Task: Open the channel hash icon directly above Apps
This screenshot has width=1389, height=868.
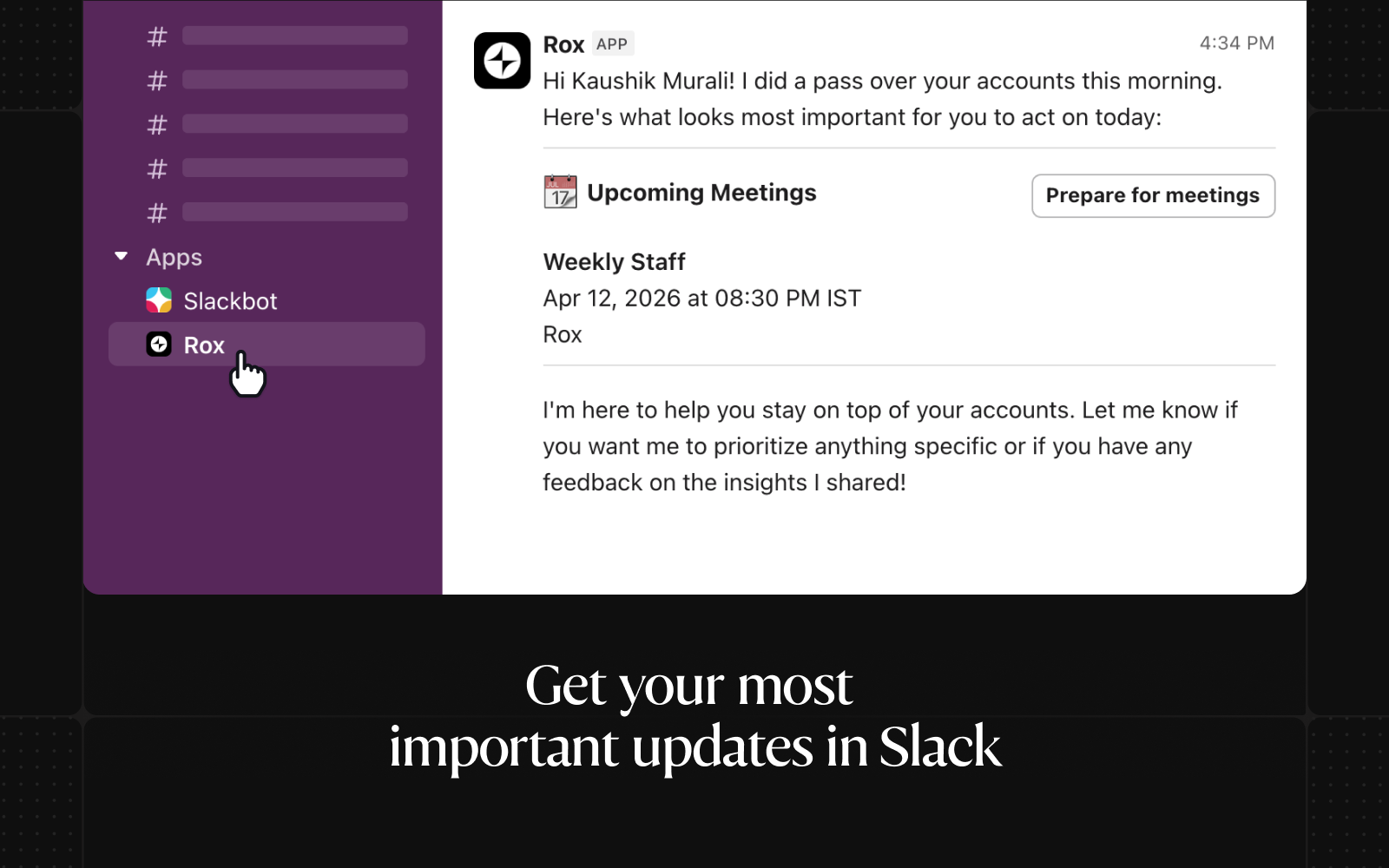Action: pyautogui.click(x=157, y=213)
